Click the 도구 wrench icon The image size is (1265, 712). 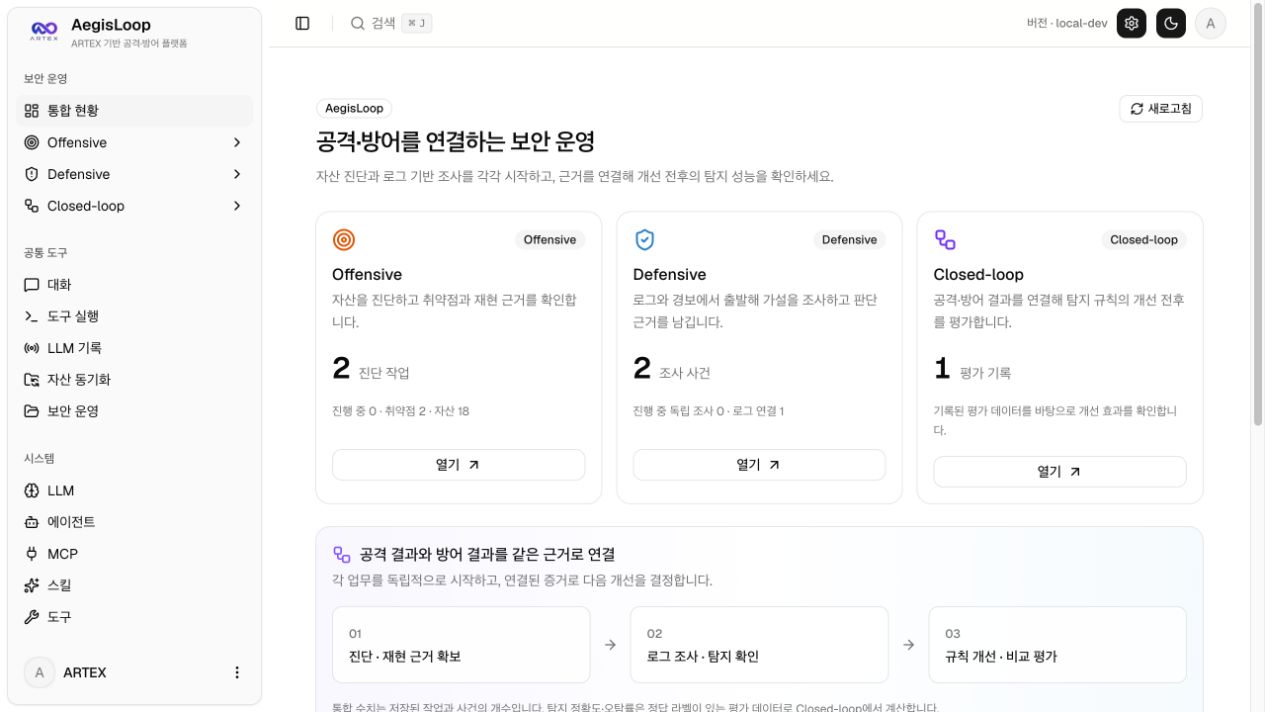[31, 617]
